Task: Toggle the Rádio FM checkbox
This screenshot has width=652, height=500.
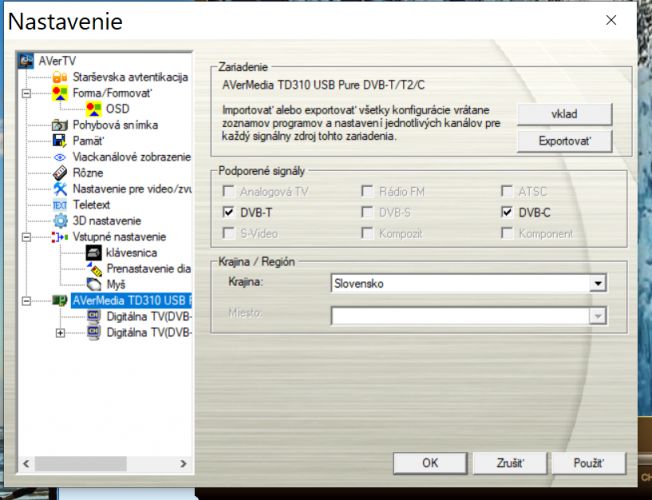Action: [367, 191]
